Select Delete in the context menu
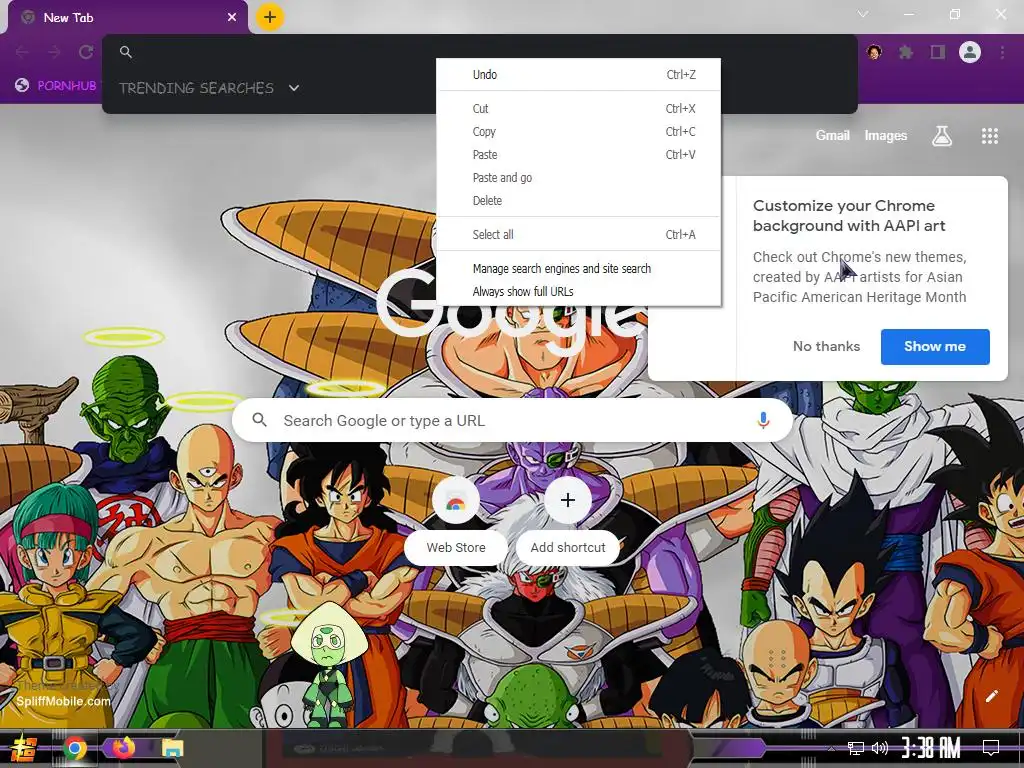Screen dimensions: 1024x768 click(x=579, y=200)
